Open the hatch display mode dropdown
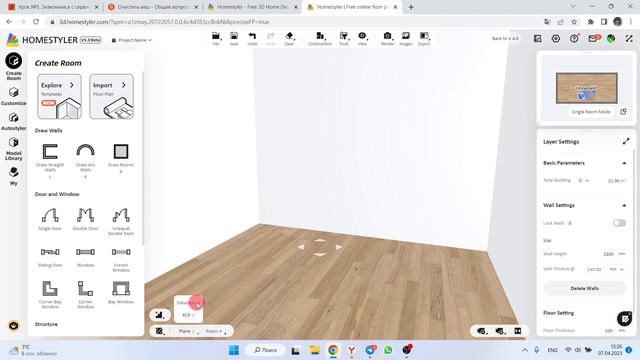The width and height of the screenshot is (640, 360). (x=160, y=331)
